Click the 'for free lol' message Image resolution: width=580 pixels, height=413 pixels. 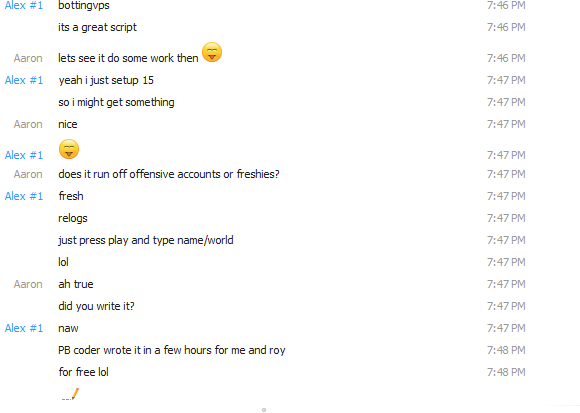point(84,372)
